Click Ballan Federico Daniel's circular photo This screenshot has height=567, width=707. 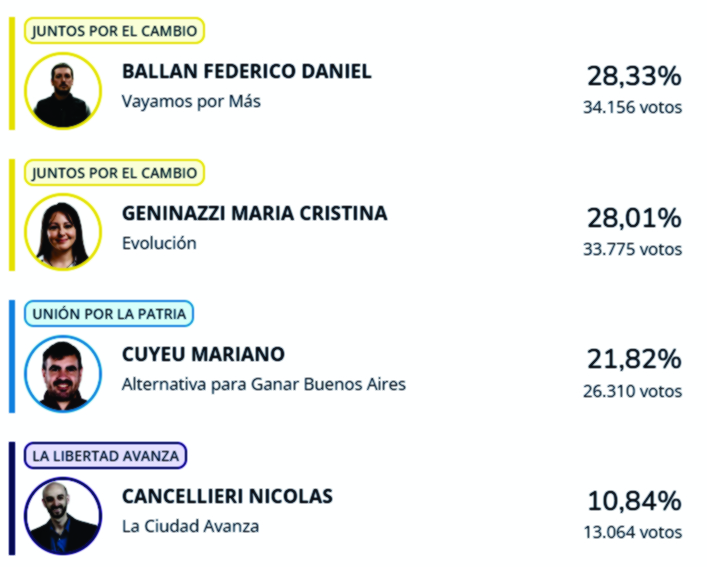pyautogui.click(x=63, y=91)
